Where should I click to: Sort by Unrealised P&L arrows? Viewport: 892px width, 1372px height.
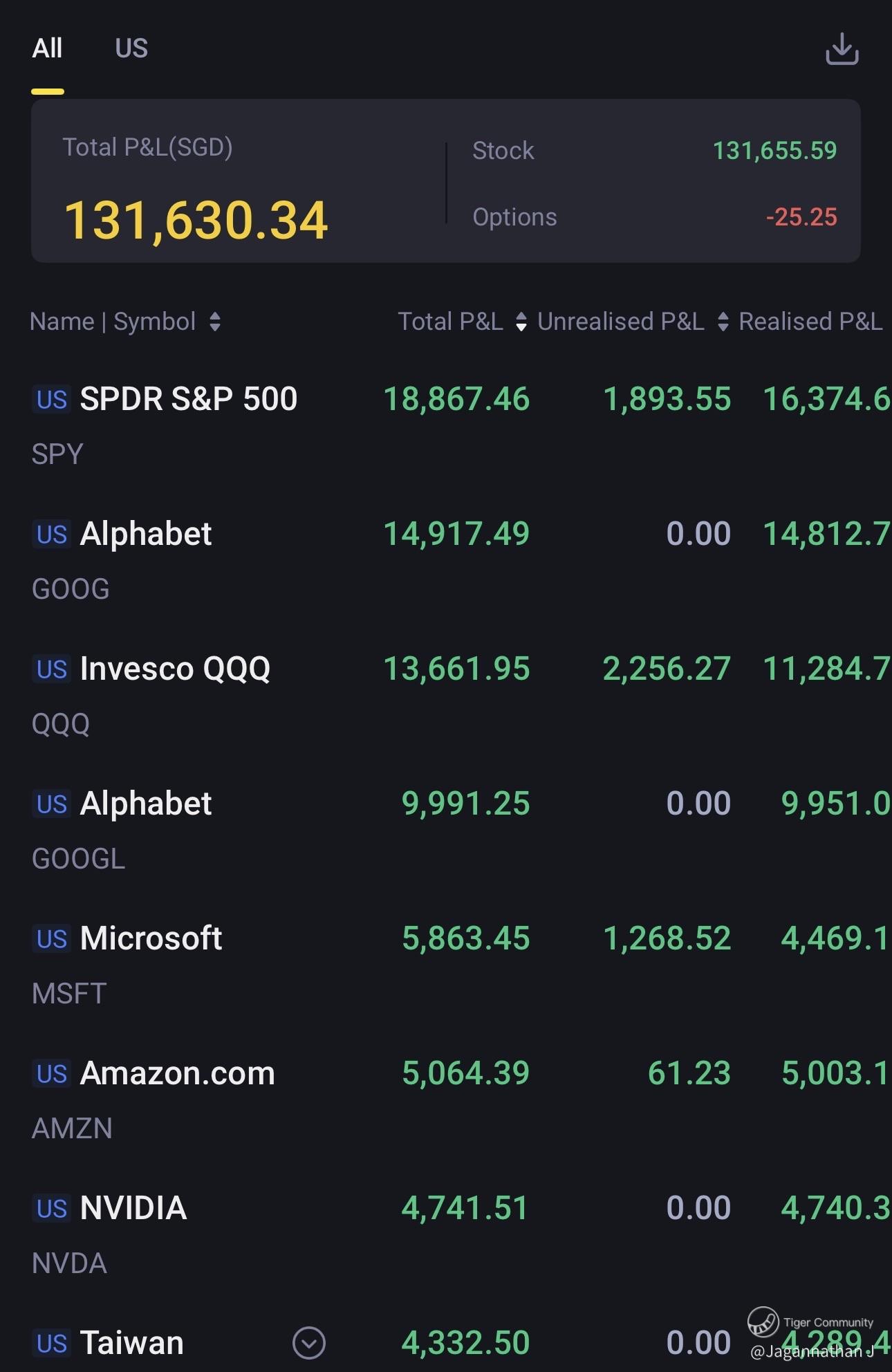(x=723, y=322)
